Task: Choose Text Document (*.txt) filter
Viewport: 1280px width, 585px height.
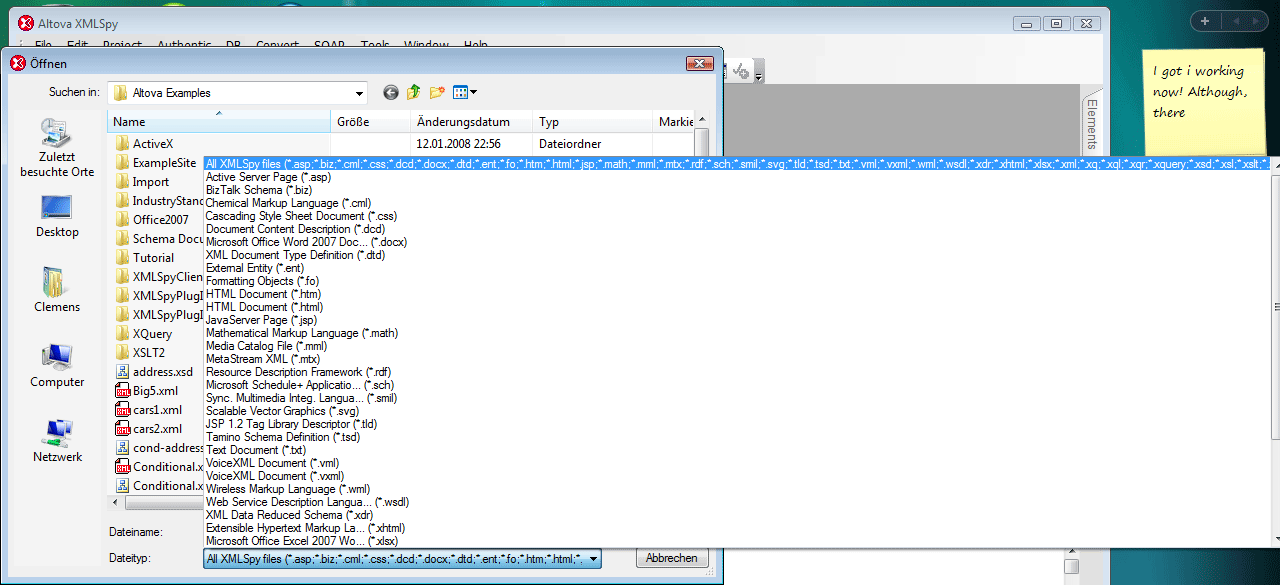Action: tap(255, 450)
